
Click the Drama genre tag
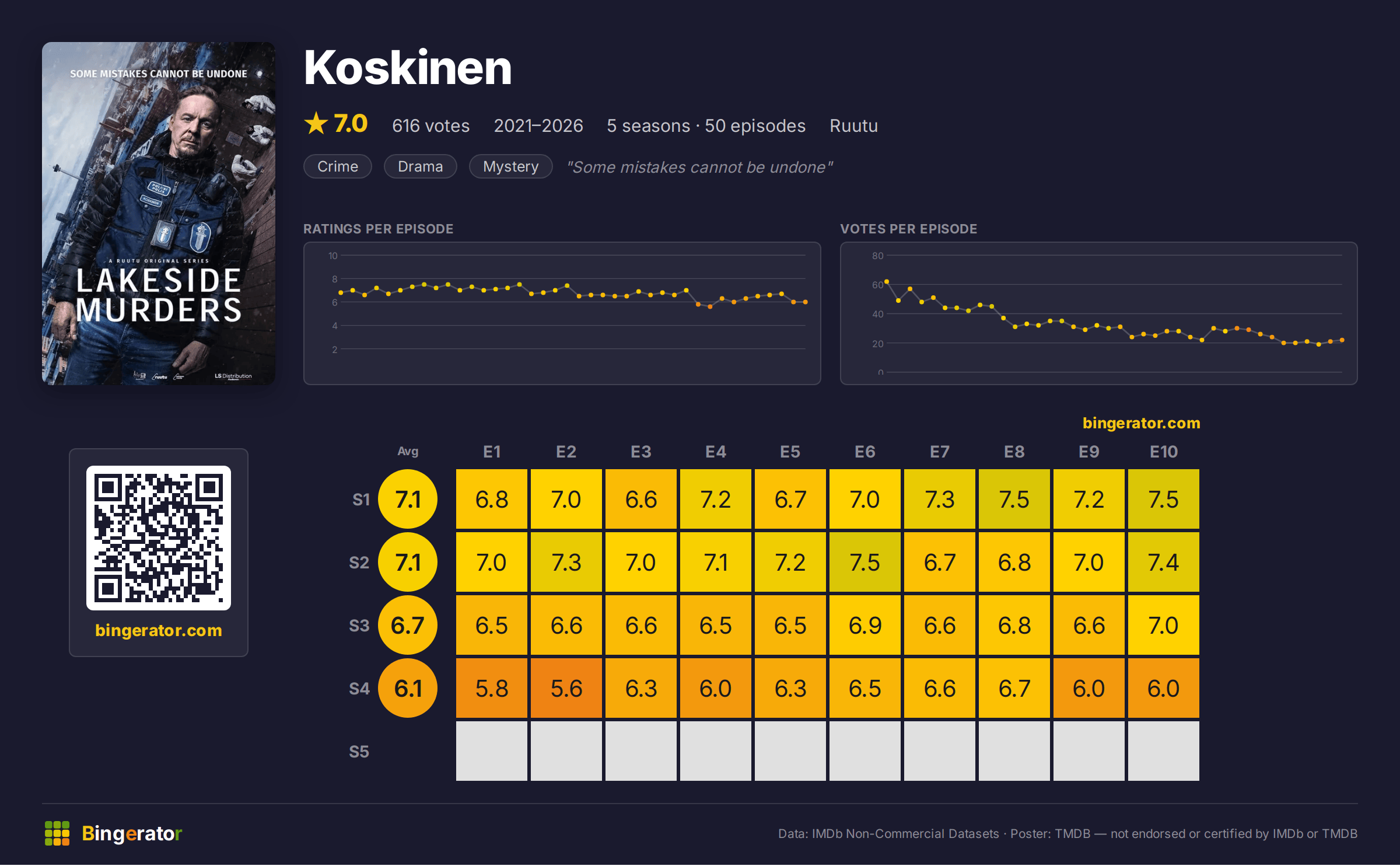421,167
